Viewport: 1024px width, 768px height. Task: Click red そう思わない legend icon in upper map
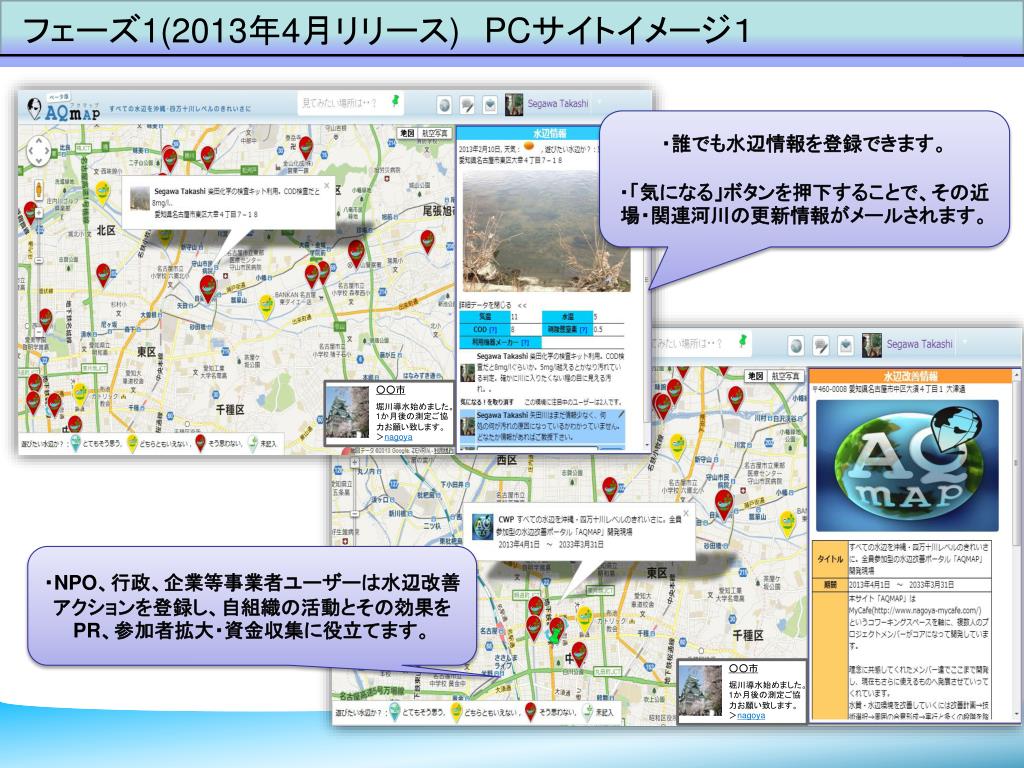[x=200, y=443]
